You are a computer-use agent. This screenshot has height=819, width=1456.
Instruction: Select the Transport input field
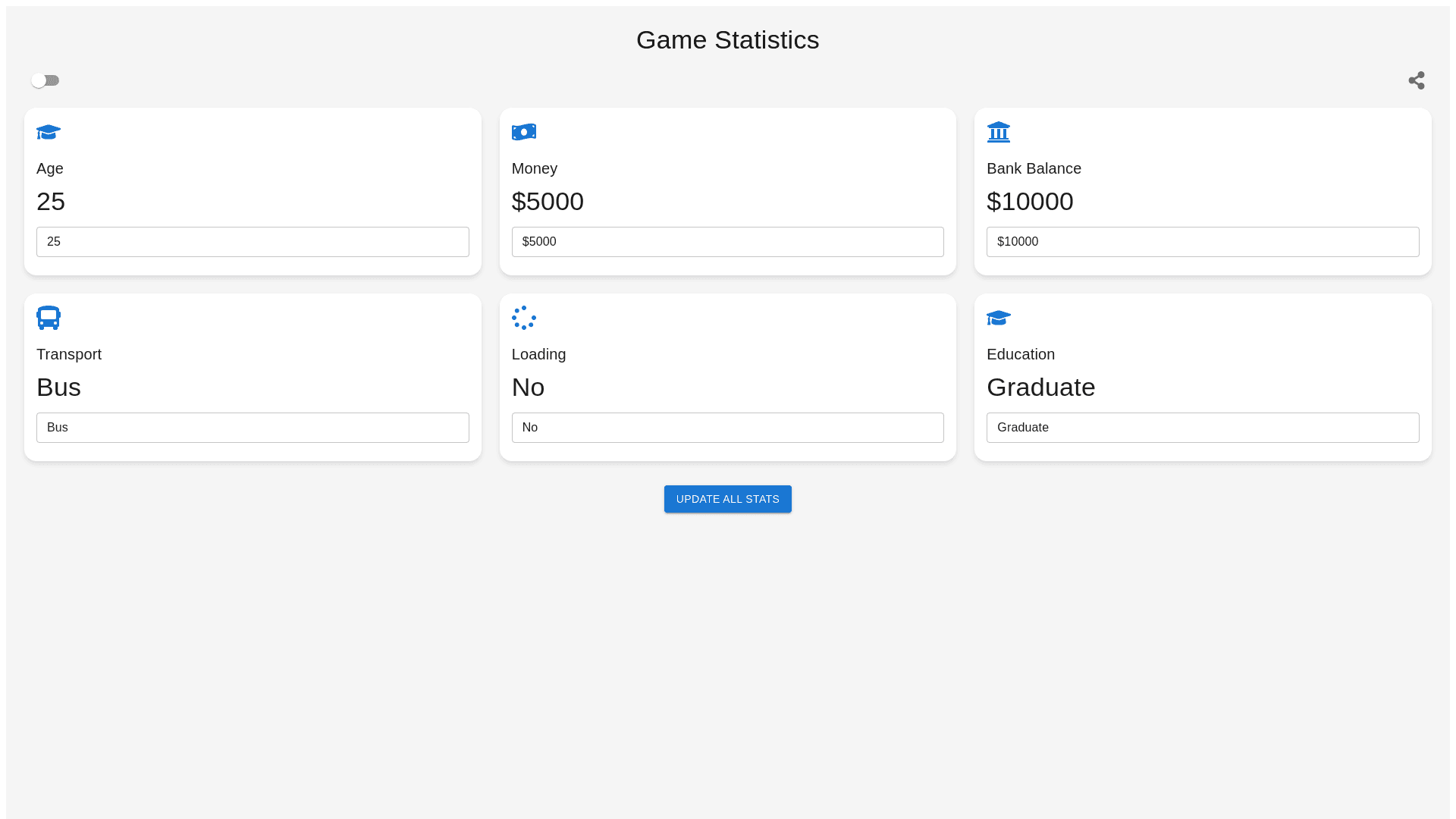tap(253, 428)
